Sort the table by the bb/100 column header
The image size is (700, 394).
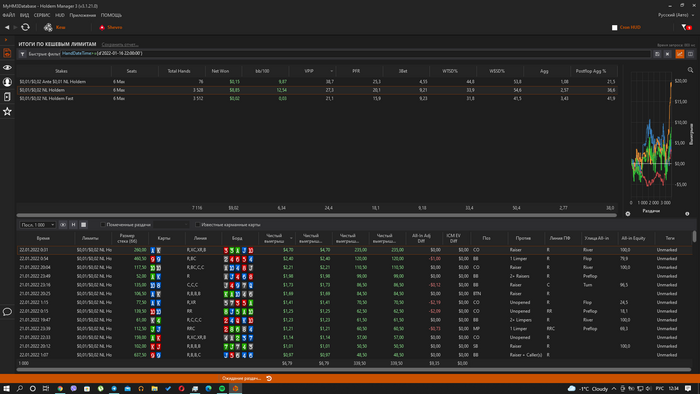262,71
